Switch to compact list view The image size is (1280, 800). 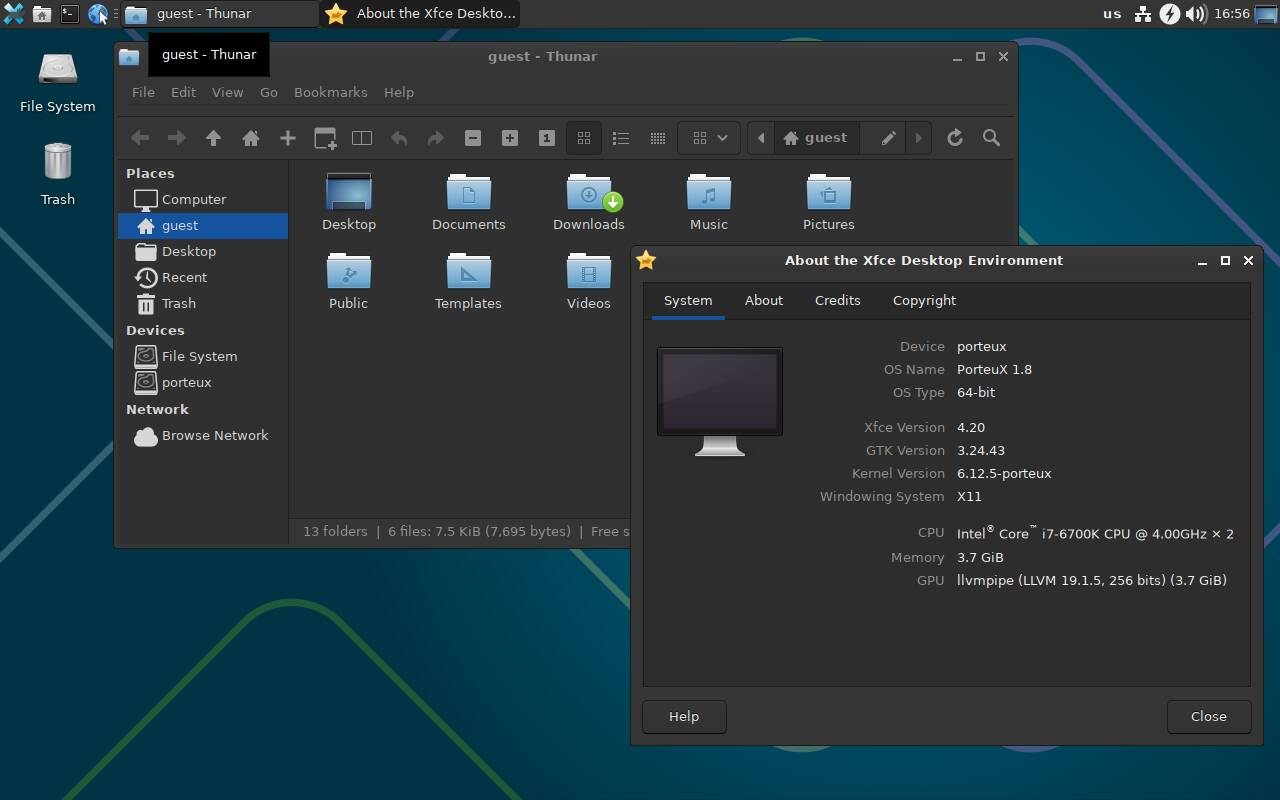tap(658, 138)
